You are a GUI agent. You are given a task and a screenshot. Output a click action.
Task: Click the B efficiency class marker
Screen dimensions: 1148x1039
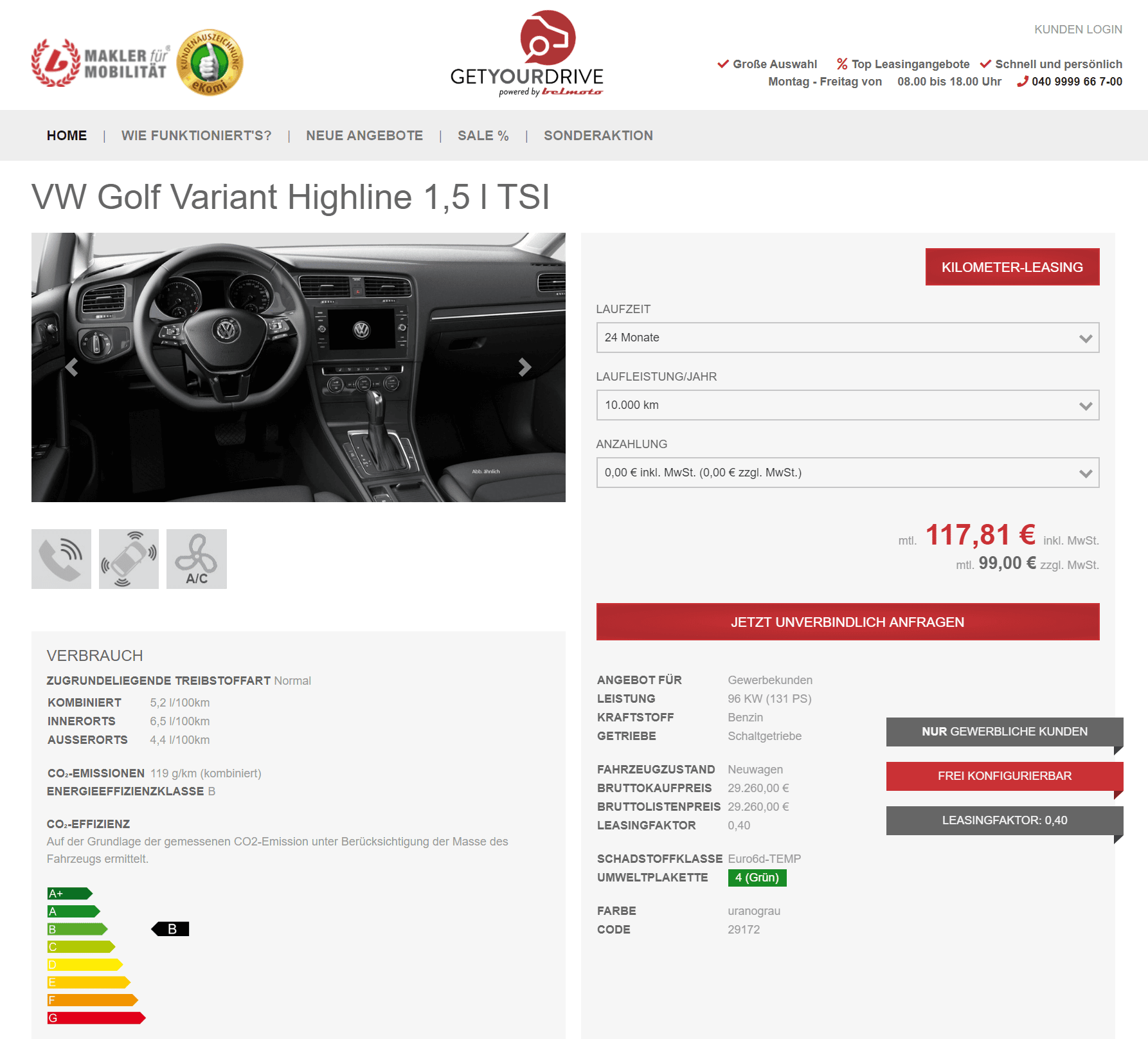(170, 929)
